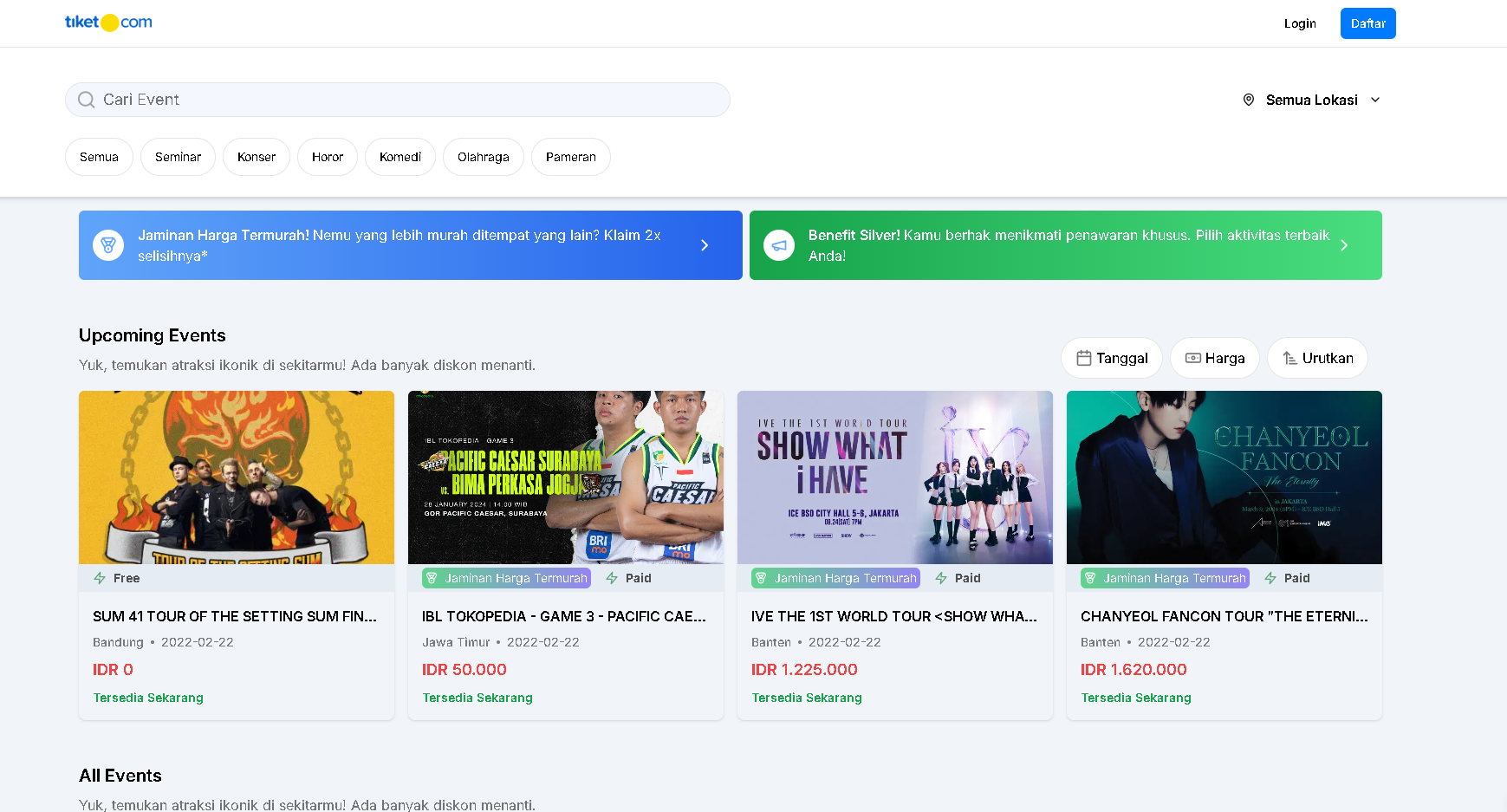
Task: Open the Tanggal date filter
Action: (1112, 358)
